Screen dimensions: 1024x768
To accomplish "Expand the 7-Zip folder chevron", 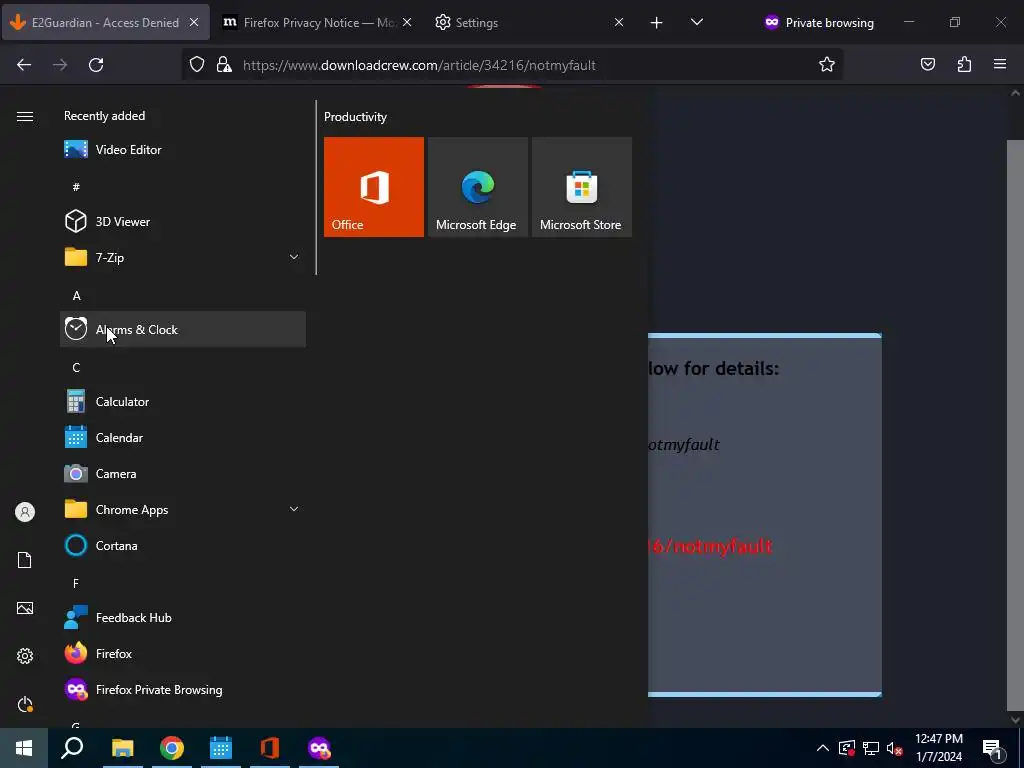I will (x=294, y=257).
